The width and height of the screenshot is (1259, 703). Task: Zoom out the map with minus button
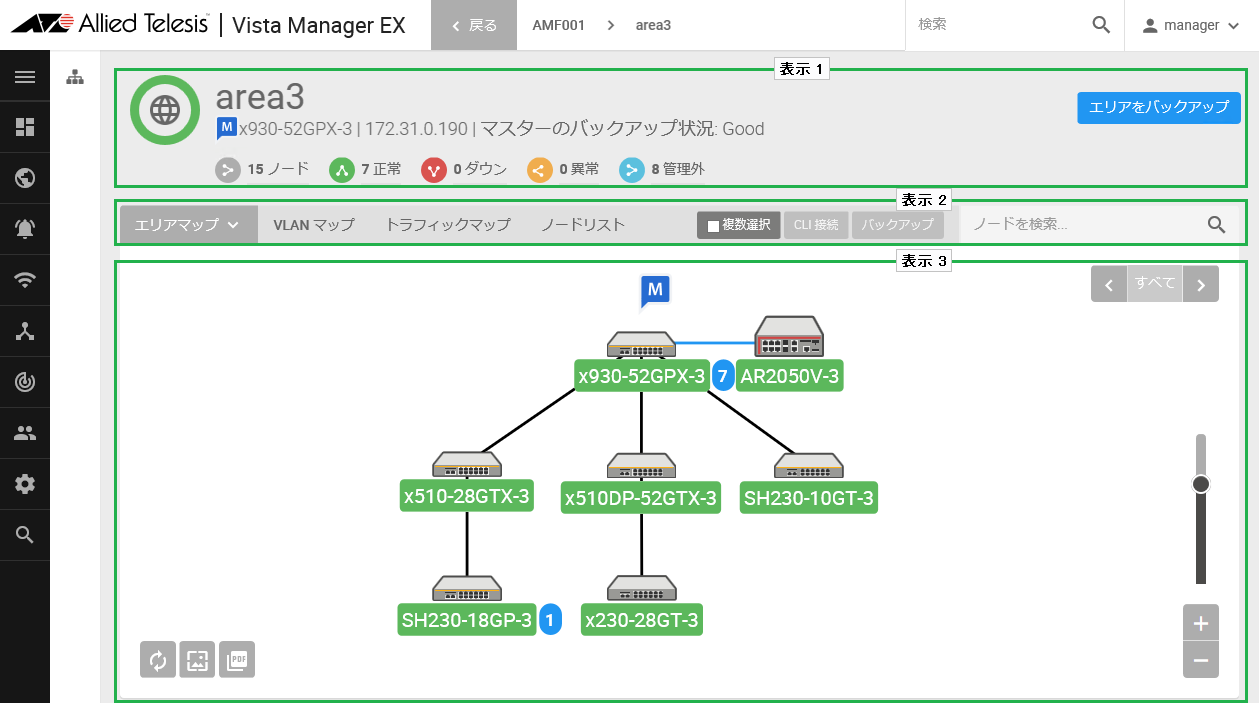click(x=1201, y=660)
